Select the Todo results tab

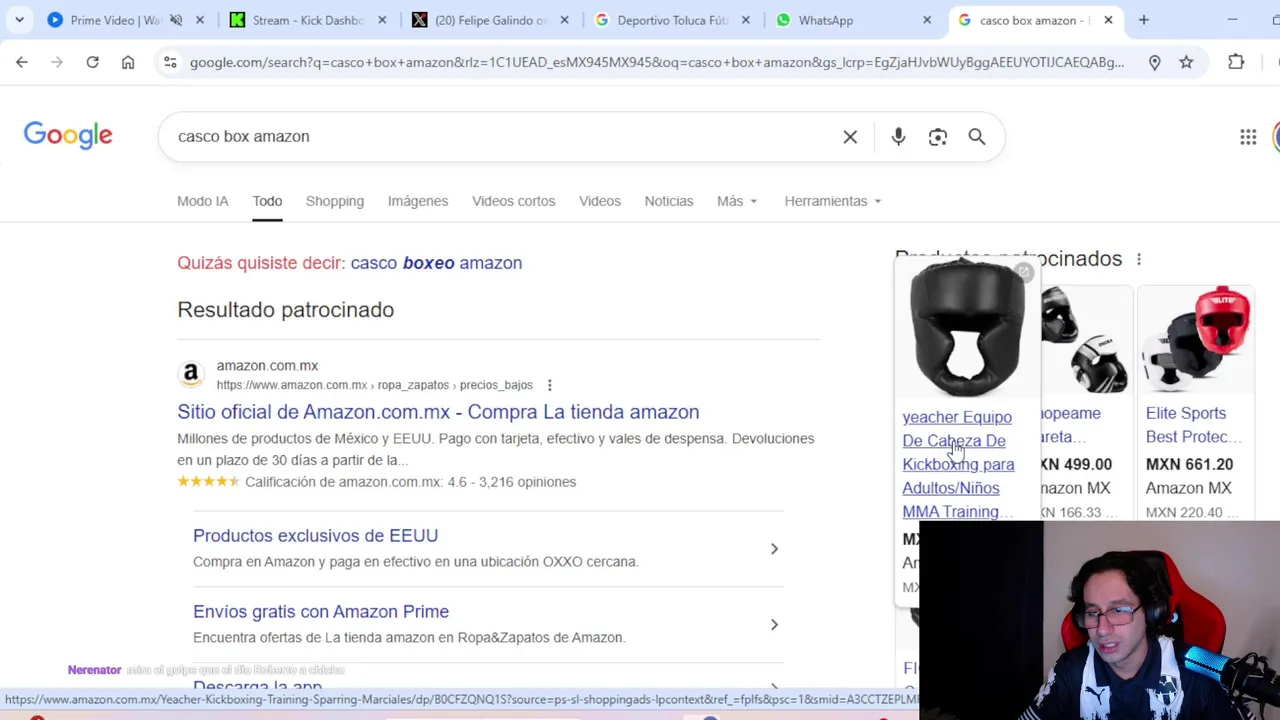tap(267, 201)
